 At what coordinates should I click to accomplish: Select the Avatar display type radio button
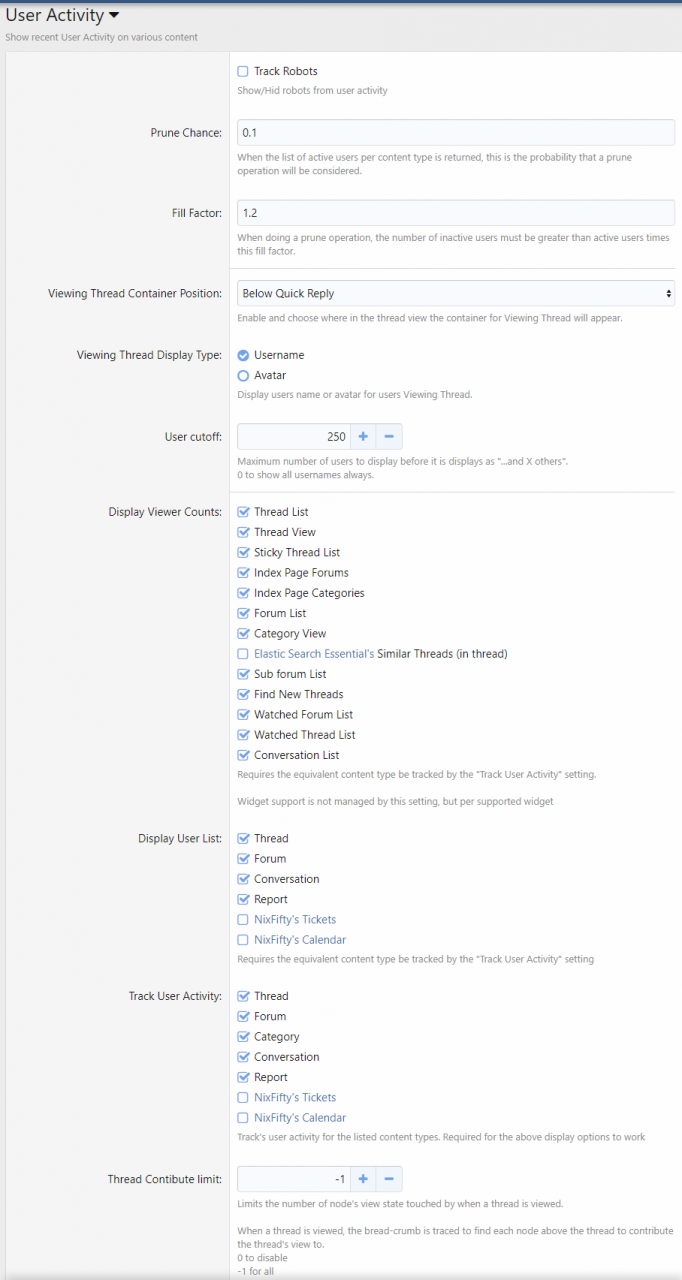(243, 375)
